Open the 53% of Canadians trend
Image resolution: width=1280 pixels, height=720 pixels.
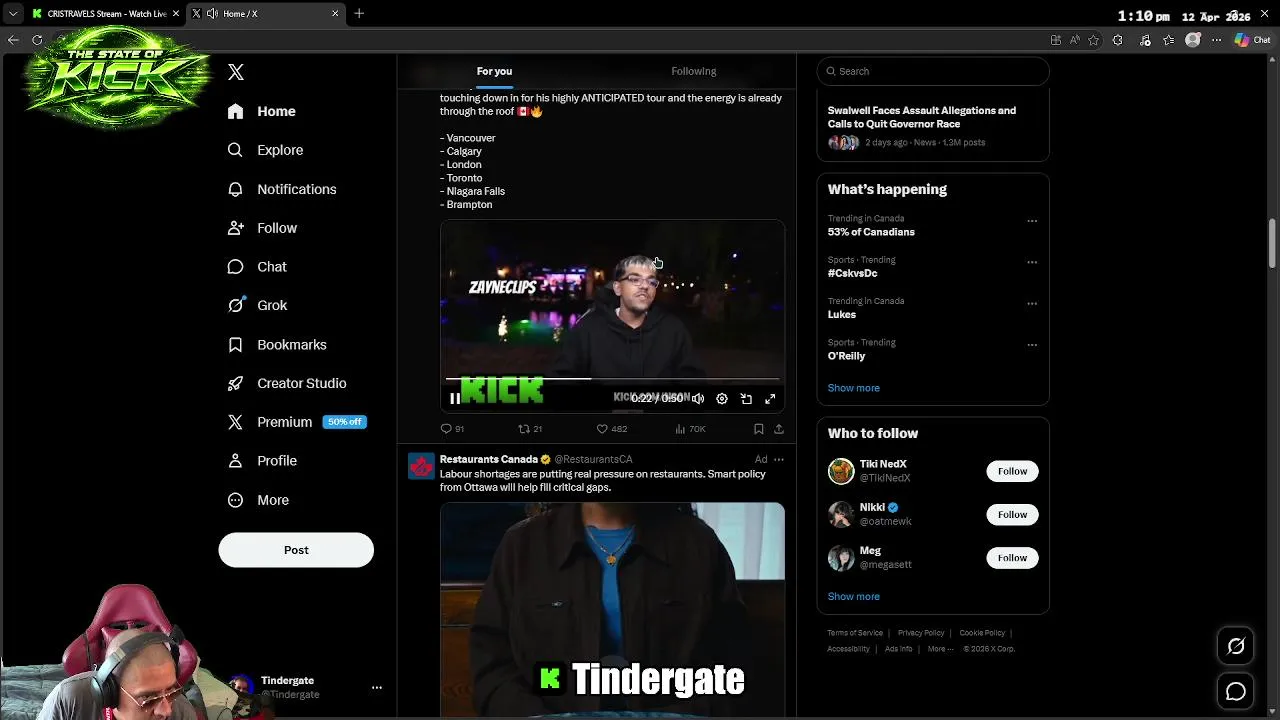pos(871,232)
